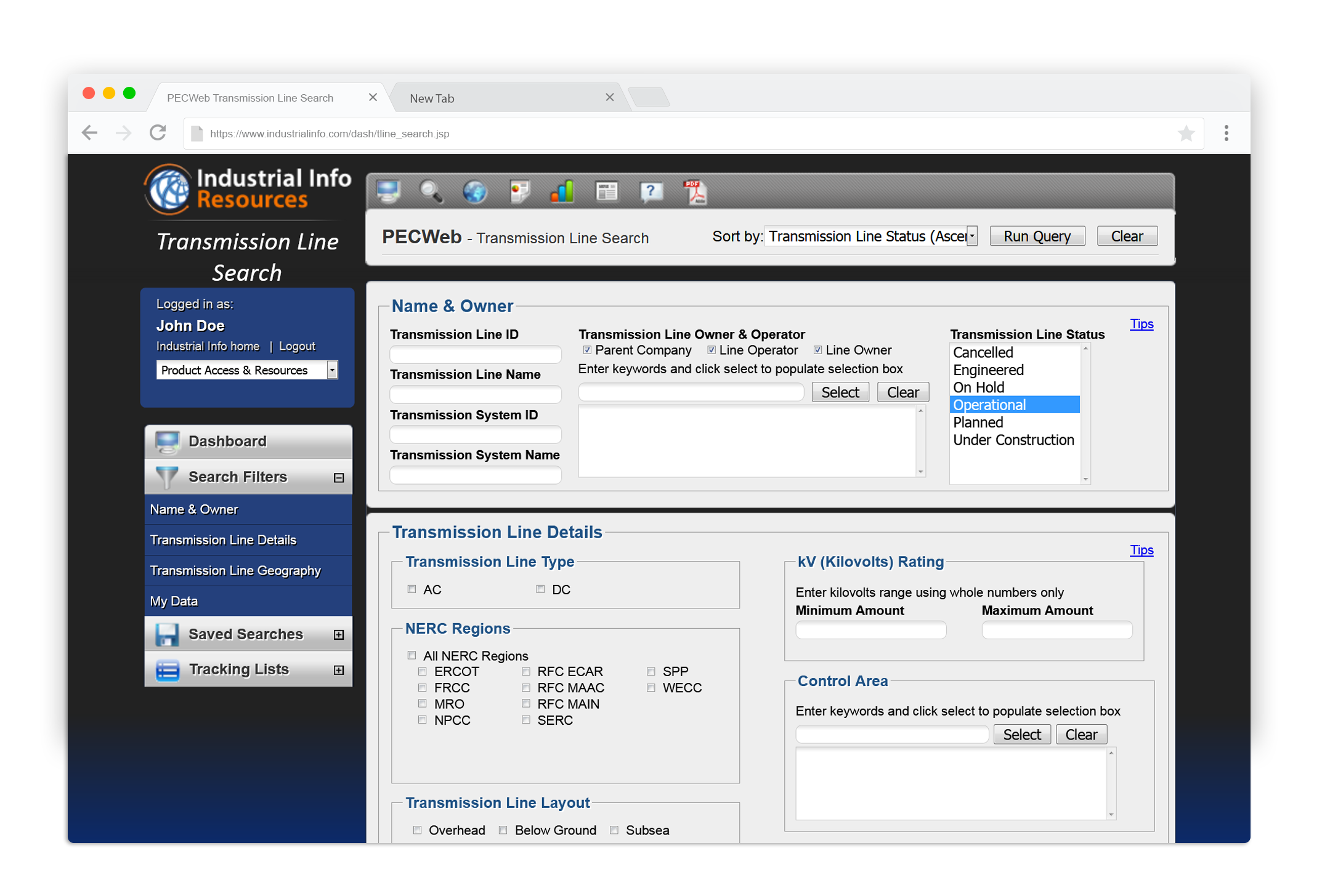This screenshot has width=1322, height=896.
Task: Click the Logout link
Action: (x=297, y=346)
